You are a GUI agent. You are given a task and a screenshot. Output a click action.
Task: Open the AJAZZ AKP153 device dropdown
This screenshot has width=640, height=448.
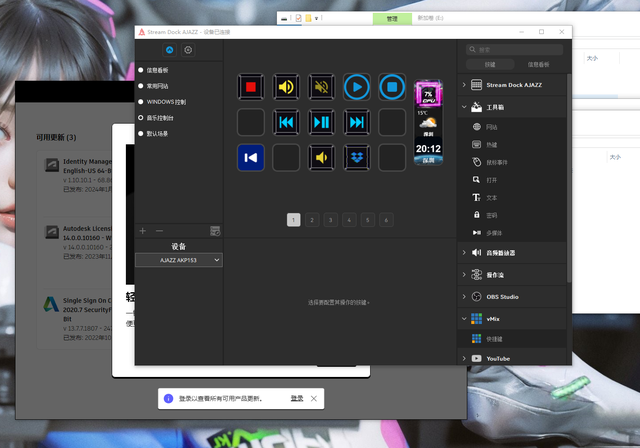point(179,260)
